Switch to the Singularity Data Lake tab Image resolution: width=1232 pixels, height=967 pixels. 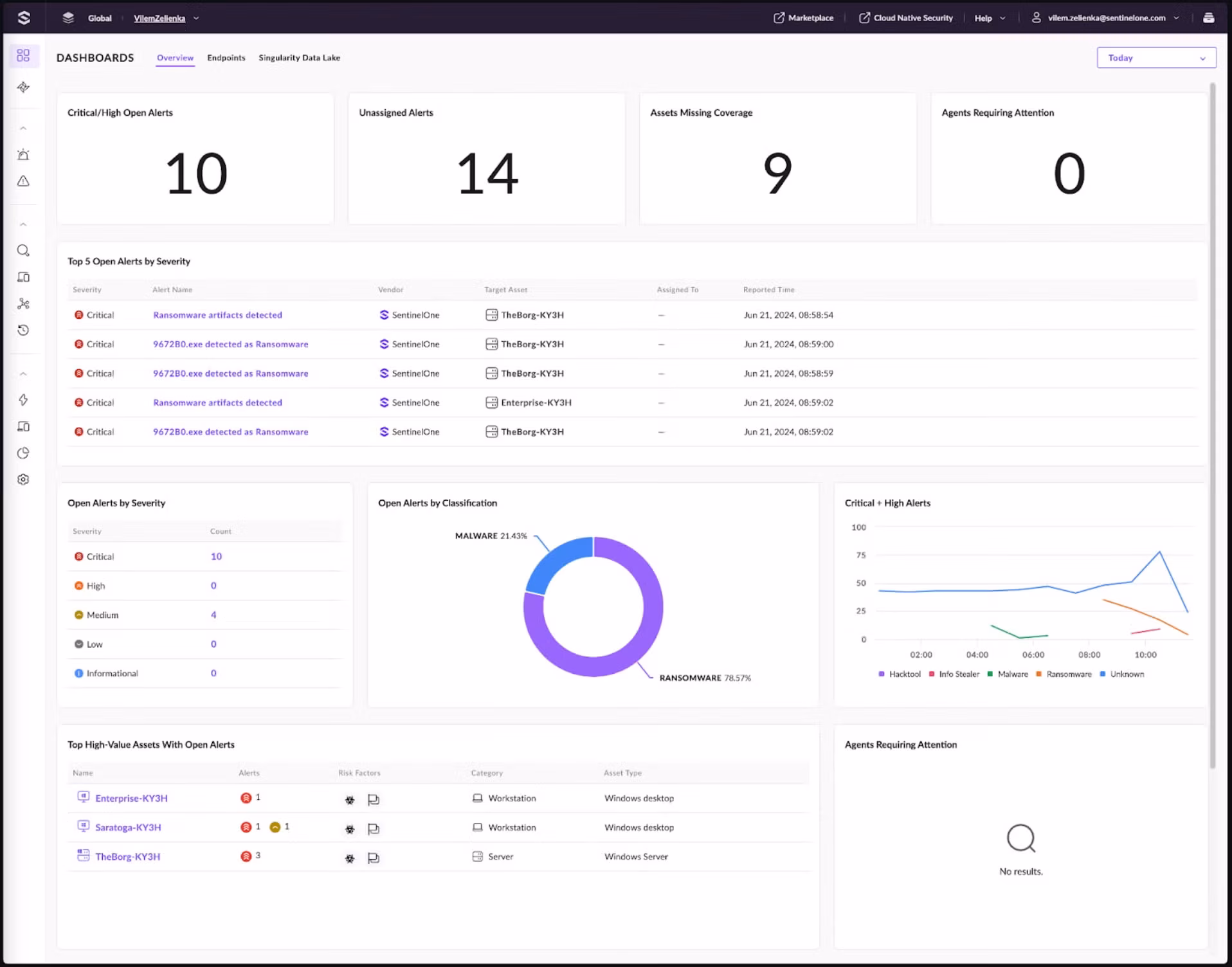299,58
